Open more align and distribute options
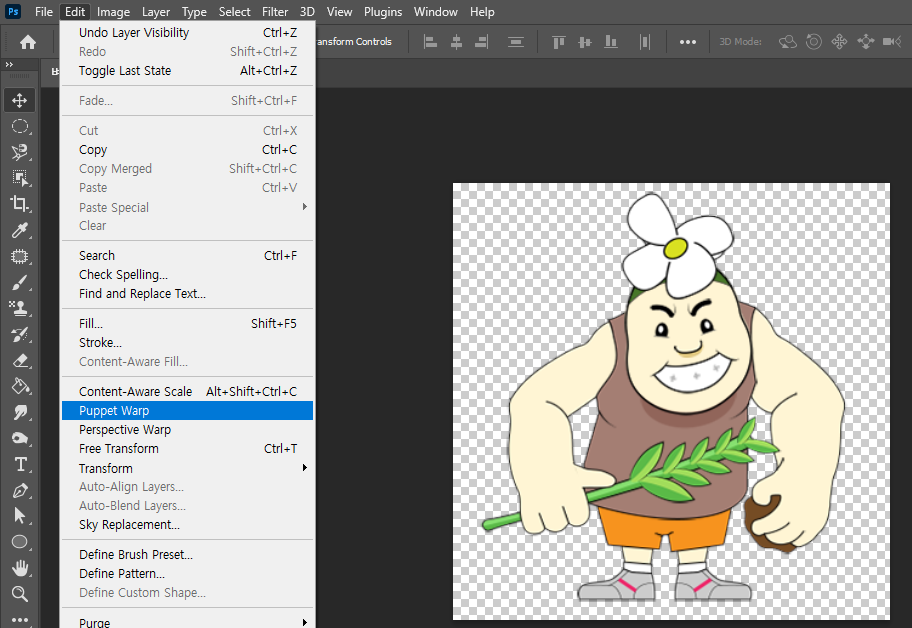Viewport: 912px width, 628px height. coord(687,42)
